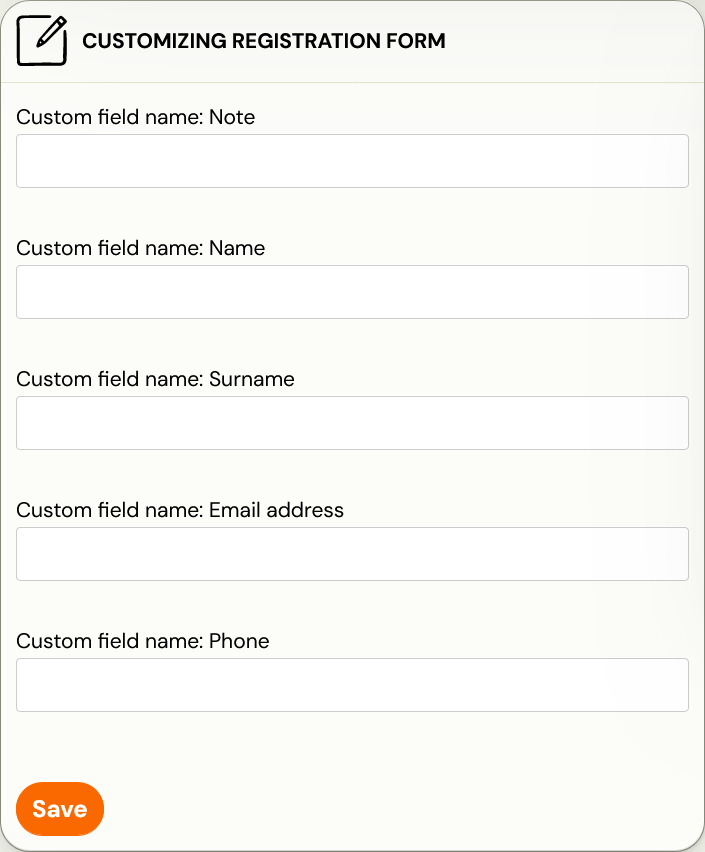Screen dimensions: 705x852
Task: Click the word 'Note' in first label
Action: (x=232, y=117)
